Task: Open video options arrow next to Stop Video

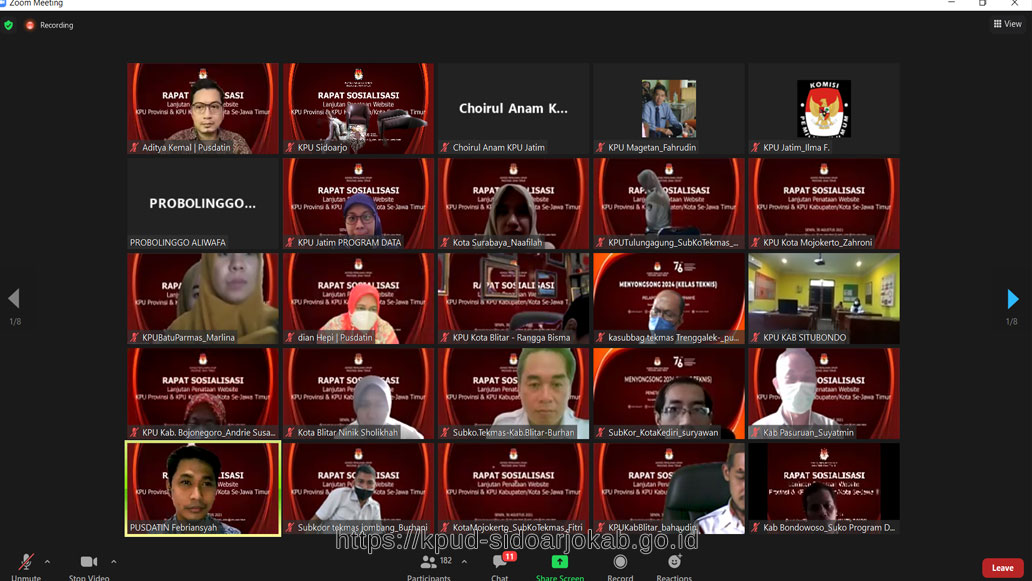Action: (x=114, y=562)
